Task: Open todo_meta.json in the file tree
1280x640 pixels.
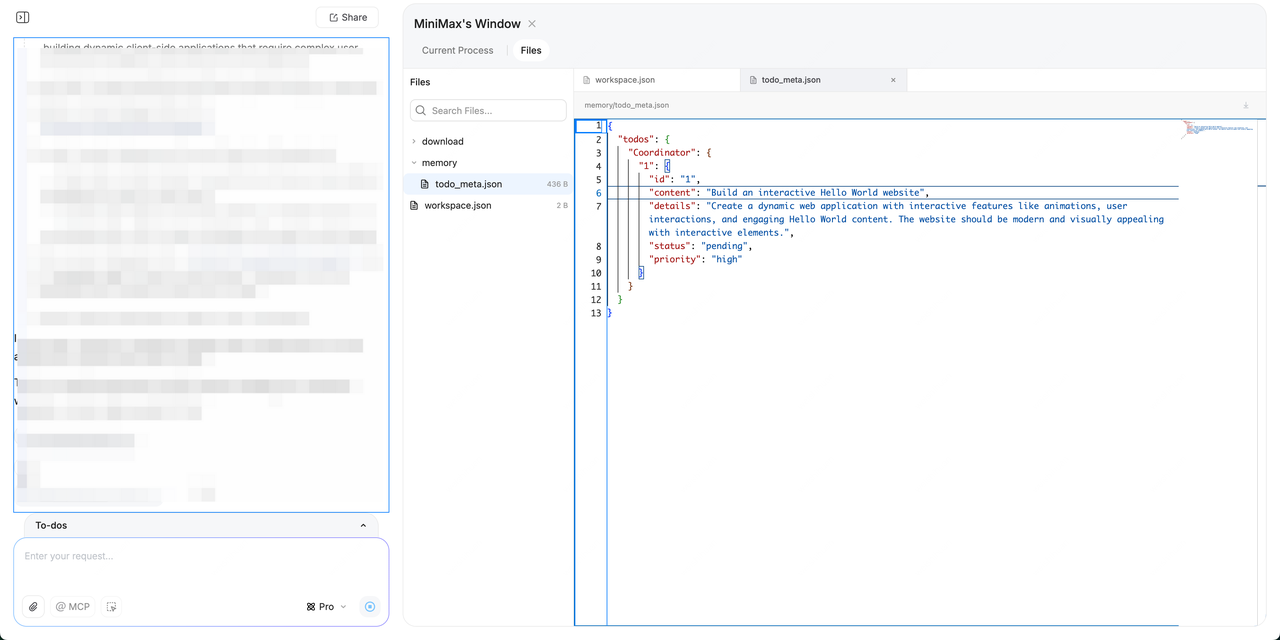Action: coord(468,184)
